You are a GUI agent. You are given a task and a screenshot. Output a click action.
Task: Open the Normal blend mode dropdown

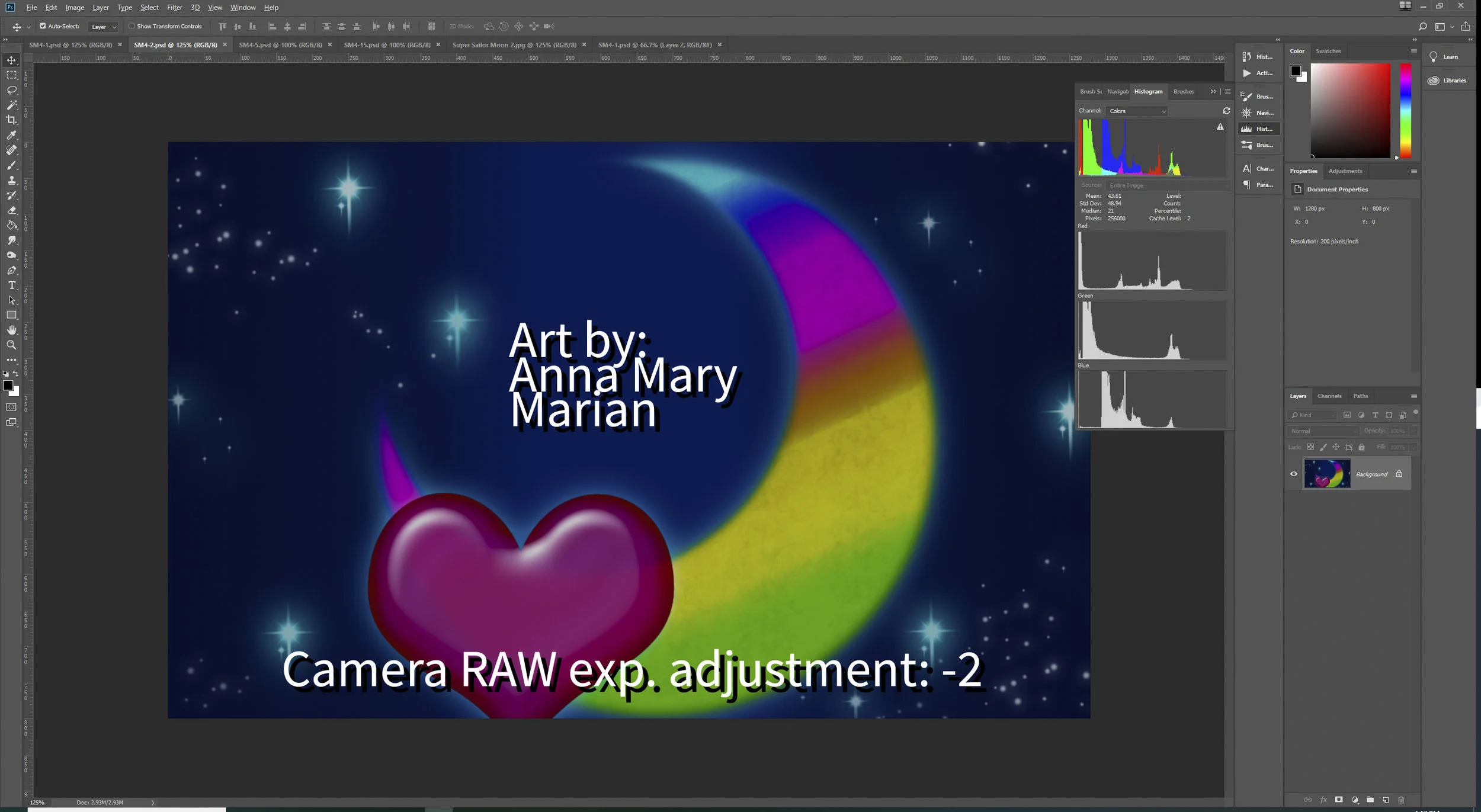[1323, 431]
